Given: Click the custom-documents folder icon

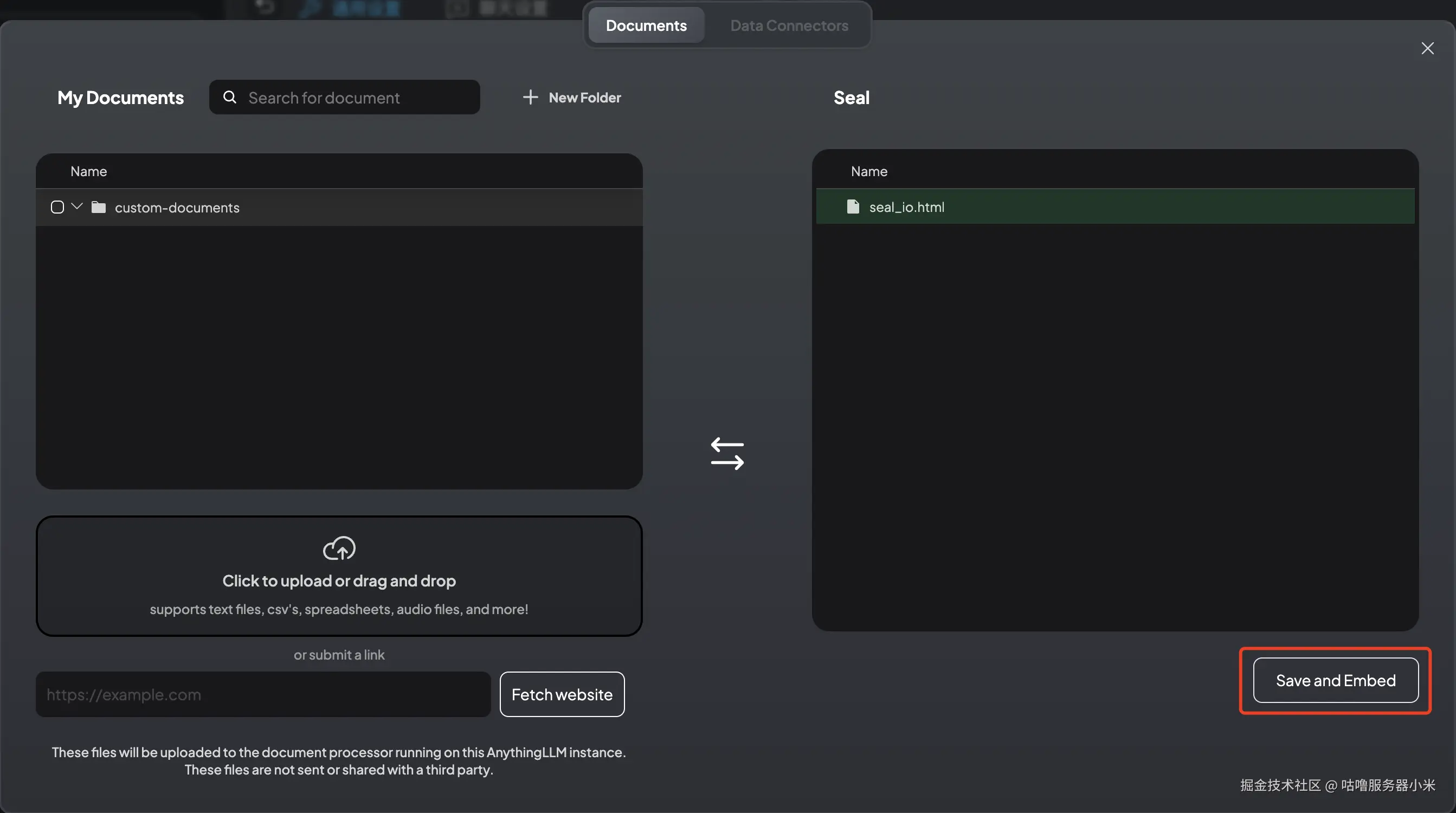Looking at the screenshot, I should (99, 208).
